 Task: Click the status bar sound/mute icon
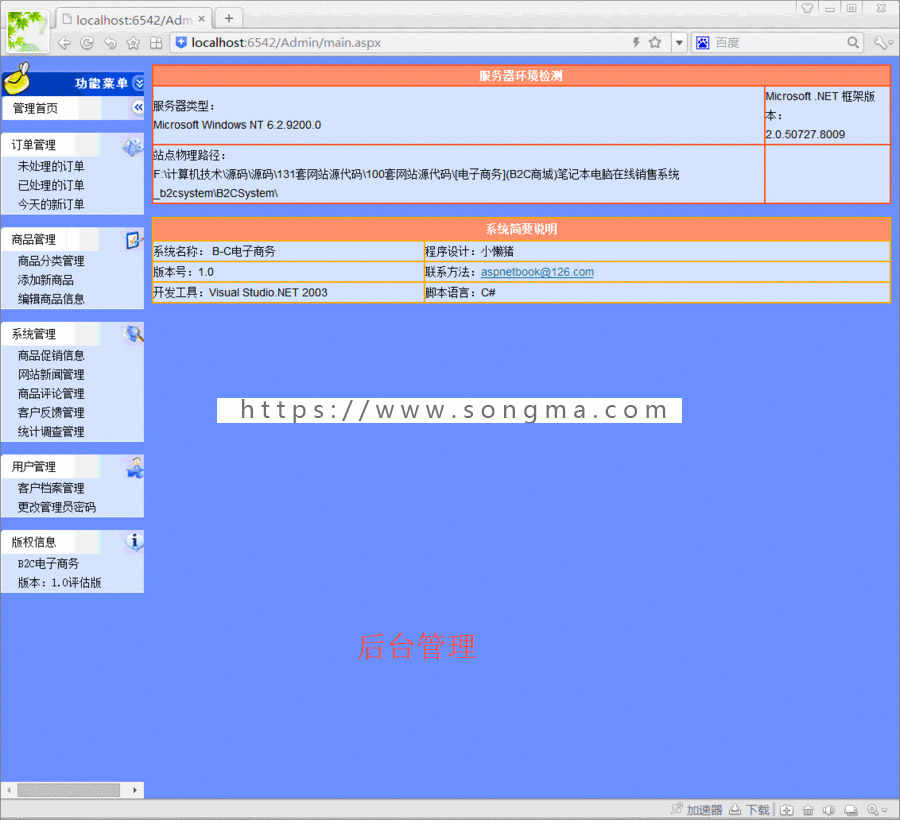(829, 810)
